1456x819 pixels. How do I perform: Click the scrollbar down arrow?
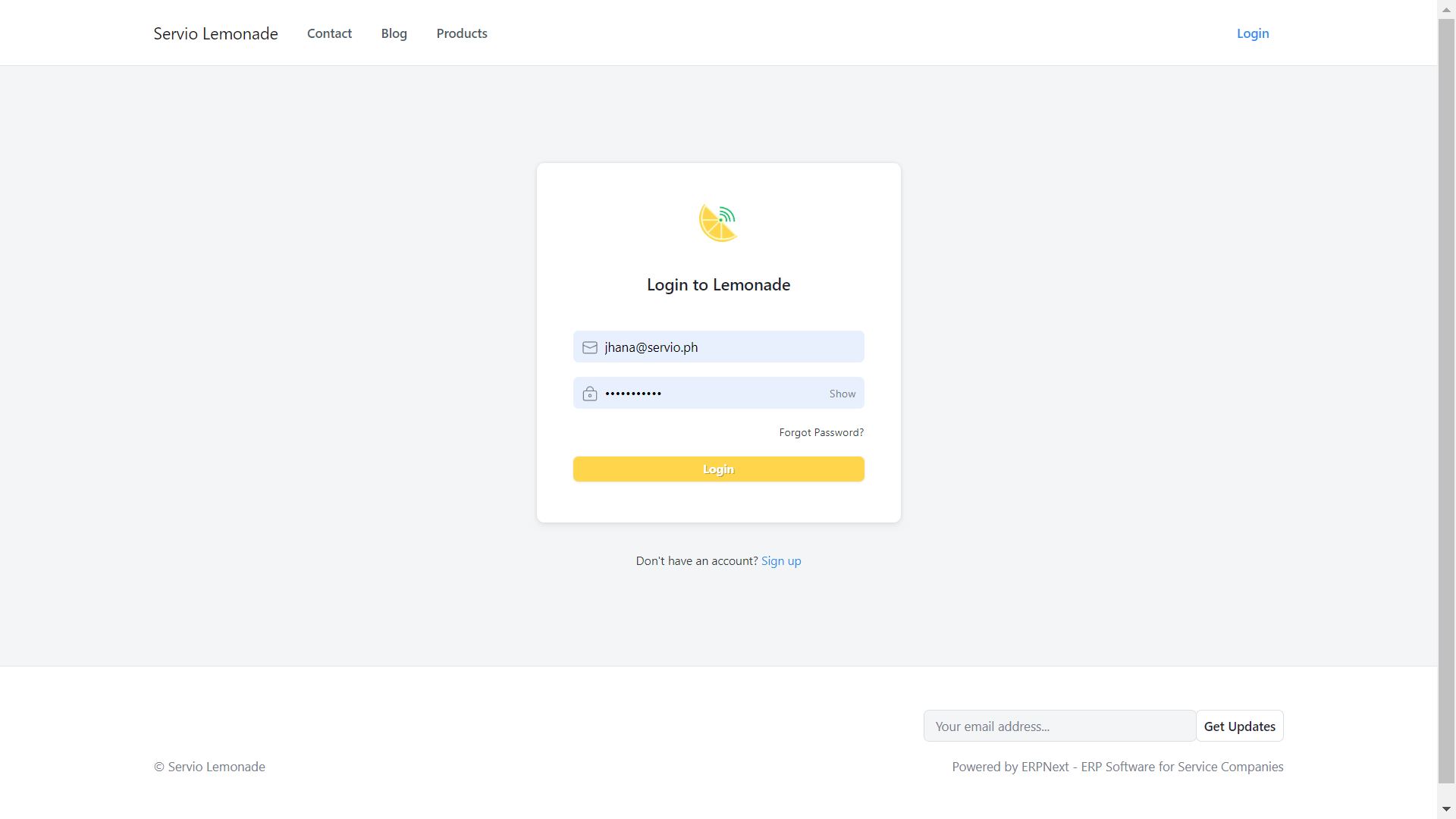[x=1446, y=810]
